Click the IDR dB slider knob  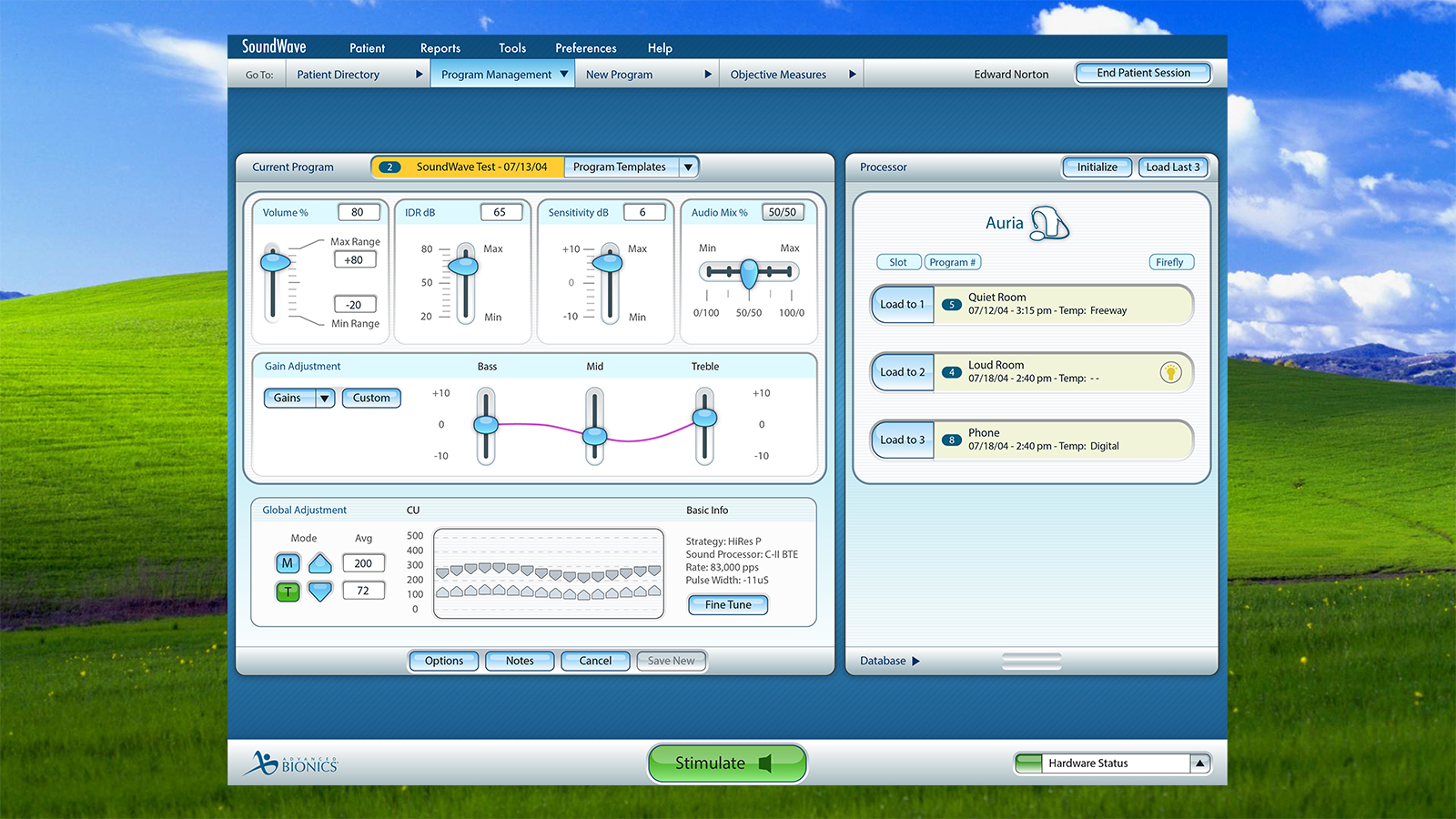[x=464, y=266]
